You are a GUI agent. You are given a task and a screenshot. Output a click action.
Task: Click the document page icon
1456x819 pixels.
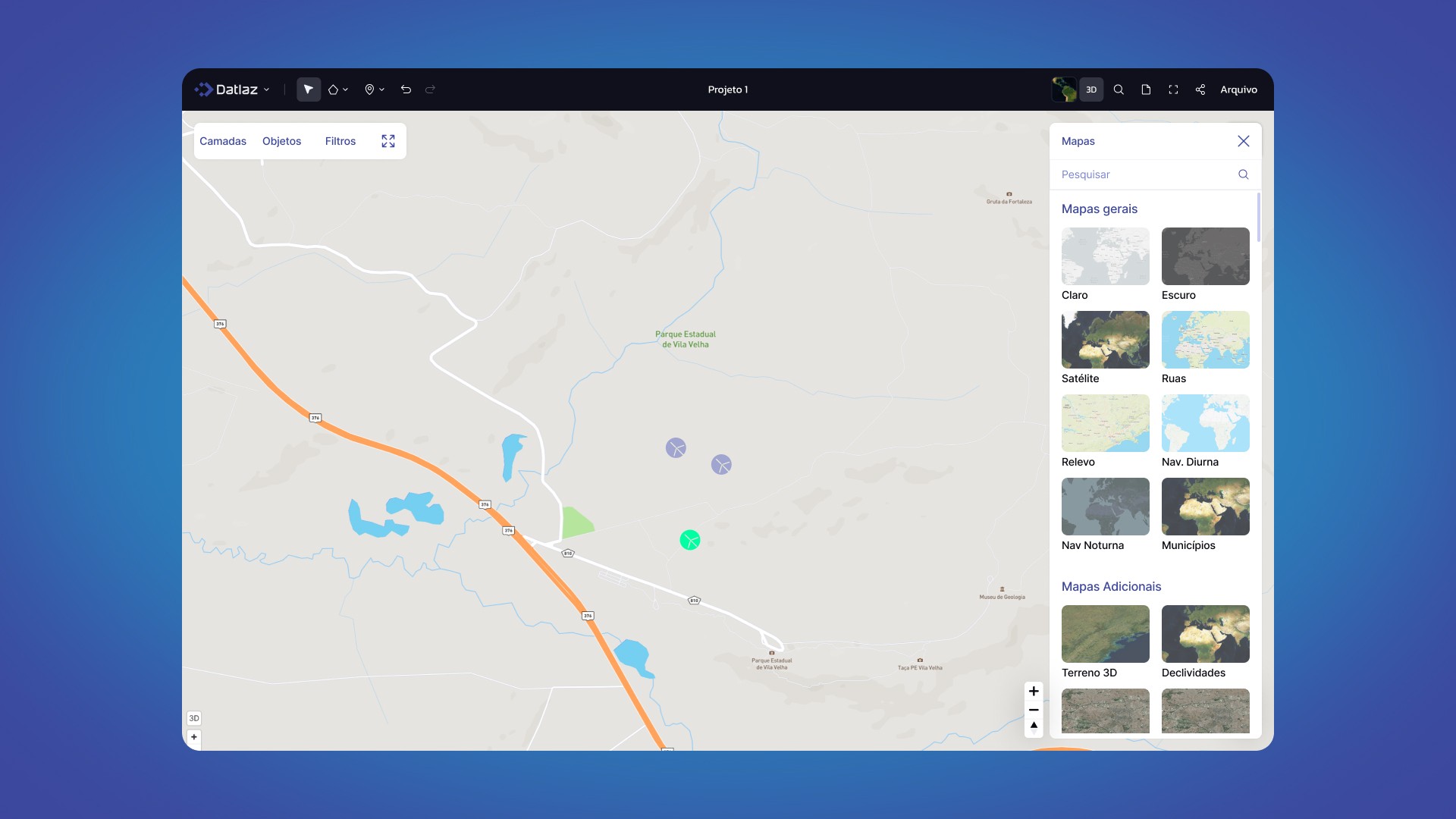tap(1146, 89)
